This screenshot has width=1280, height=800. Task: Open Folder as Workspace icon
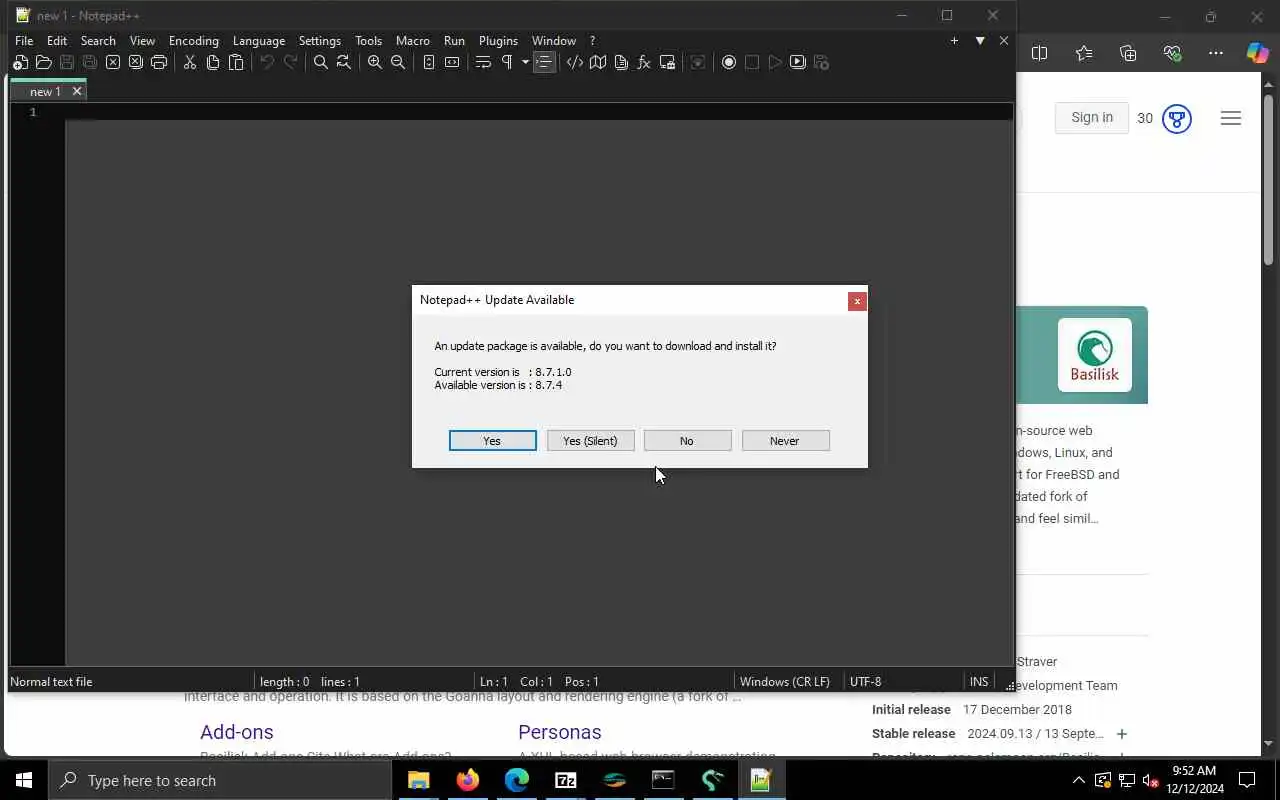tap(667, 62)
